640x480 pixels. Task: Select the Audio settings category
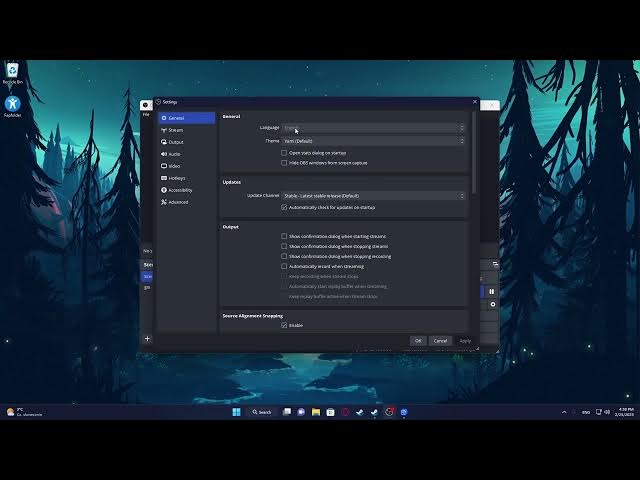(174, 154)
